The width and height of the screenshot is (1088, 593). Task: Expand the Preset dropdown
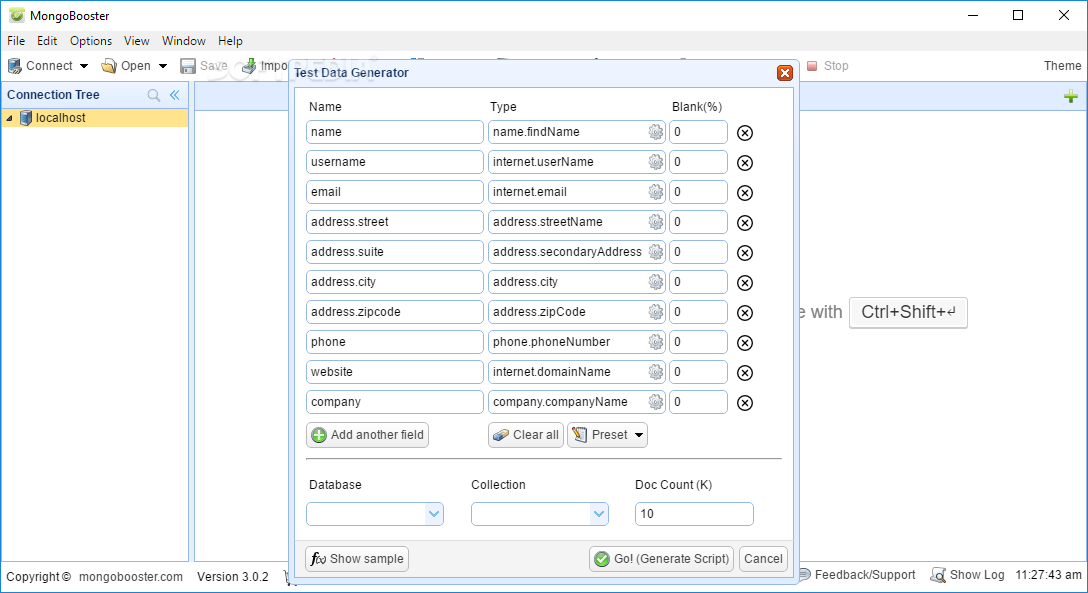coord(639,435)
